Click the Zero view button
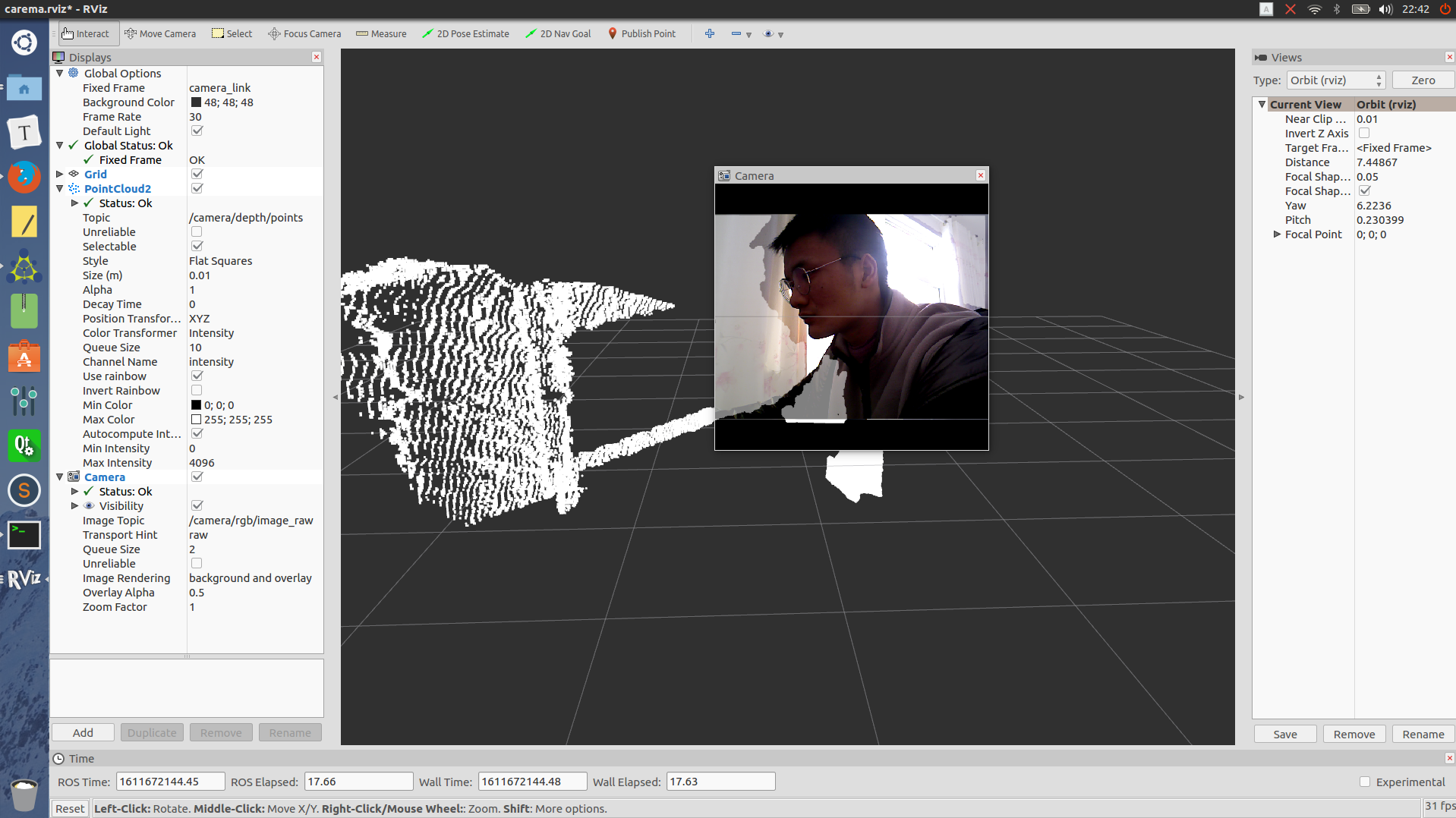Viewport: 1456px width, 818px height. [x=1423, y=80]
